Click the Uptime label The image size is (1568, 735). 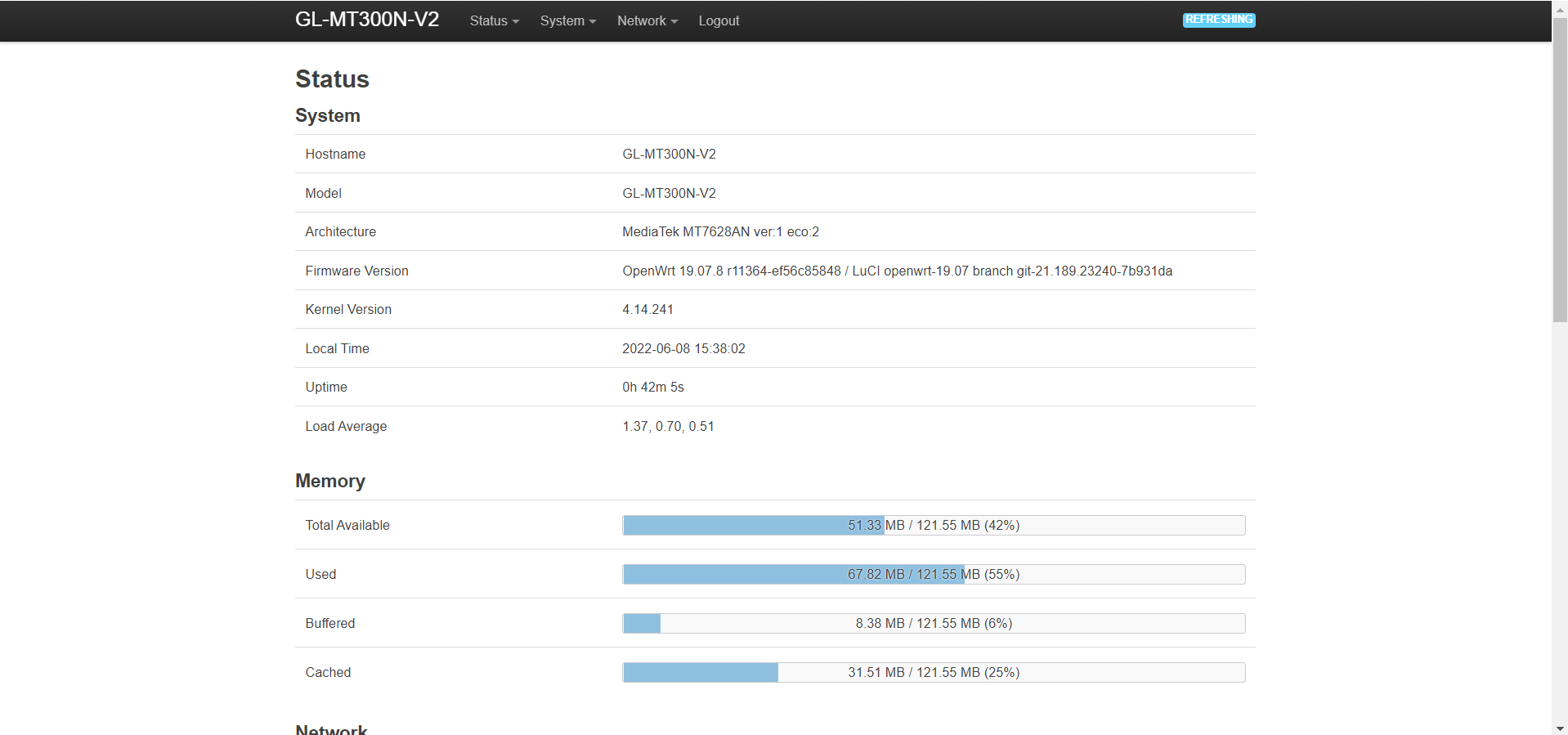point(326,387)
